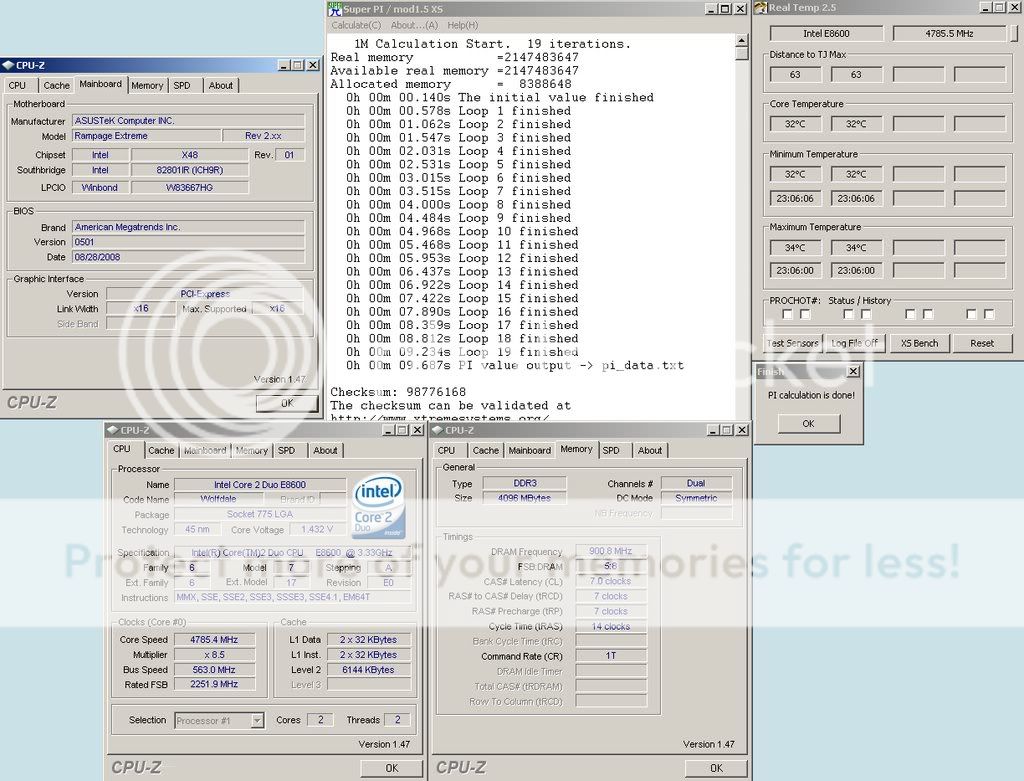Click Super PI scrollbar up arrow
Image resolution: width=1024 pixels, height=781 pixels.
pyautogui.click(x=741, y=40)
